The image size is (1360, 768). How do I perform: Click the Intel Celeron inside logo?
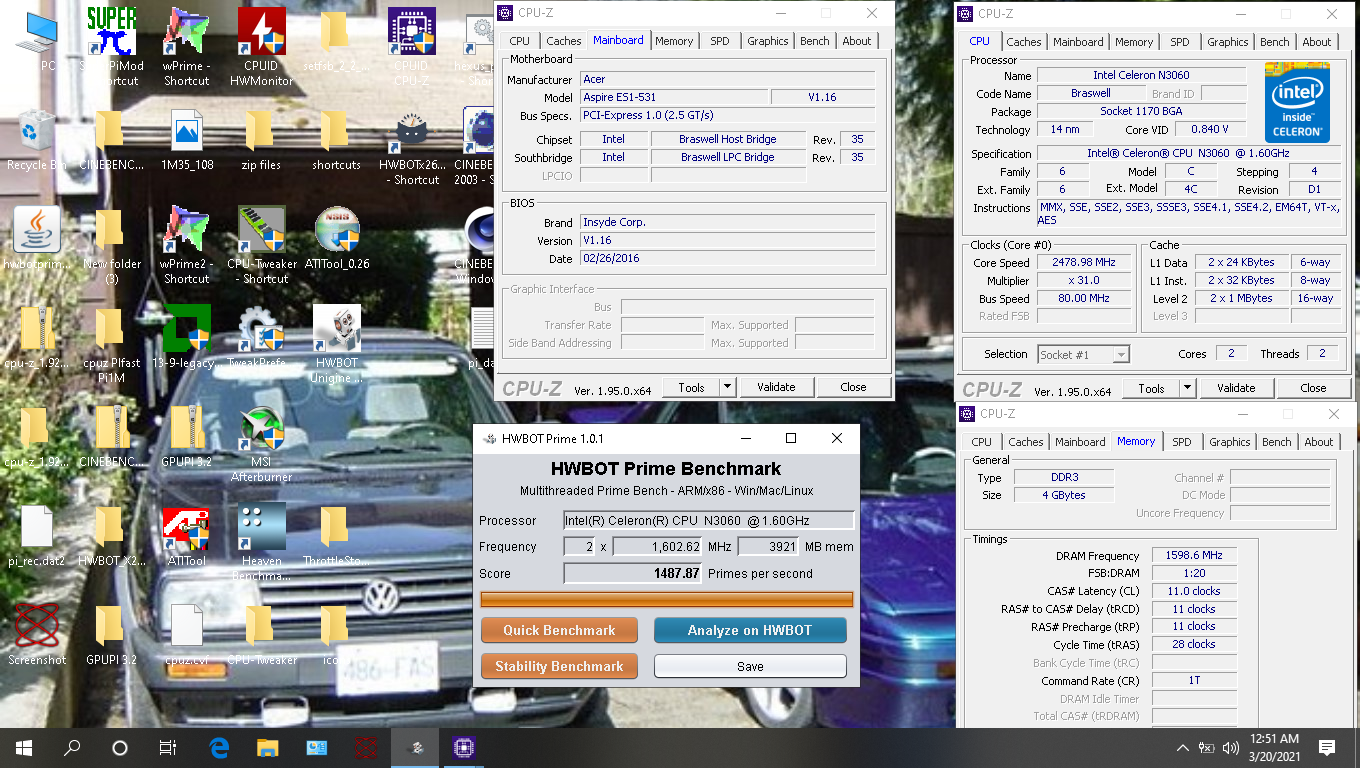pyautogui.click(x=1297, y=102)
